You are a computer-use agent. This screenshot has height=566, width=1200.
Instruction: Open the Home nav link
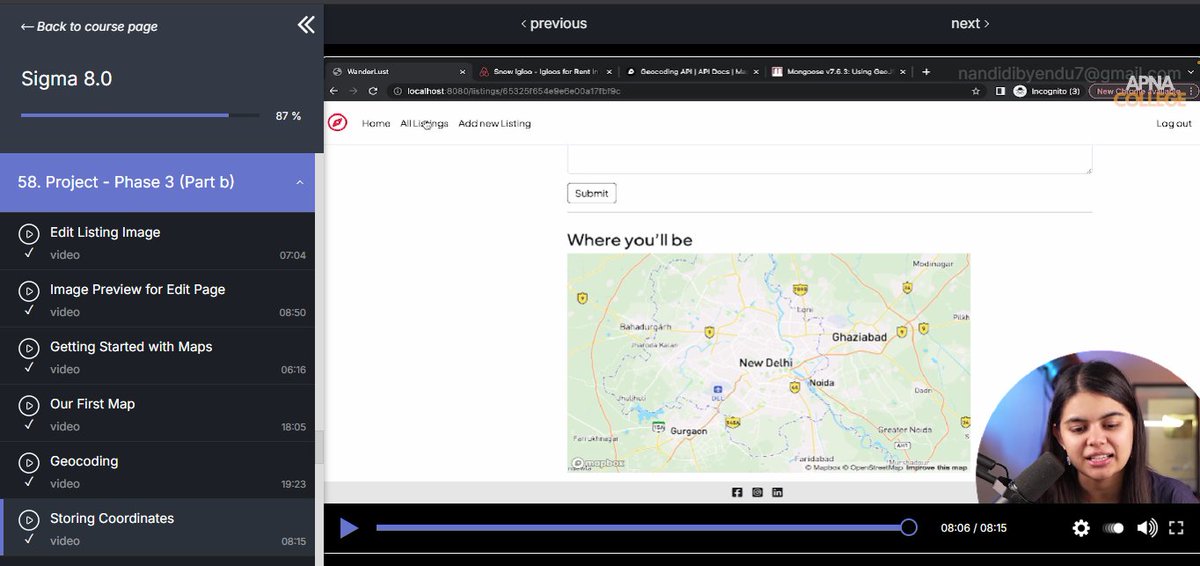(376, 124)
